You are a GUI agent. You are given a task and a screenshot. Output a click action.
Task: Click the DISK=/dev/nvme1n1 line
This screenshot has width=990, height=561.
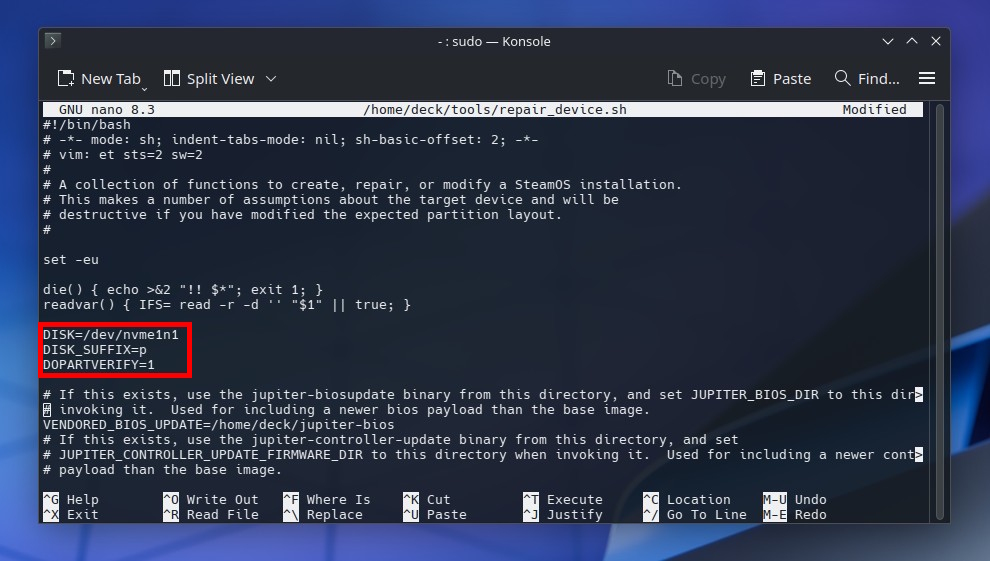(110, 334)
